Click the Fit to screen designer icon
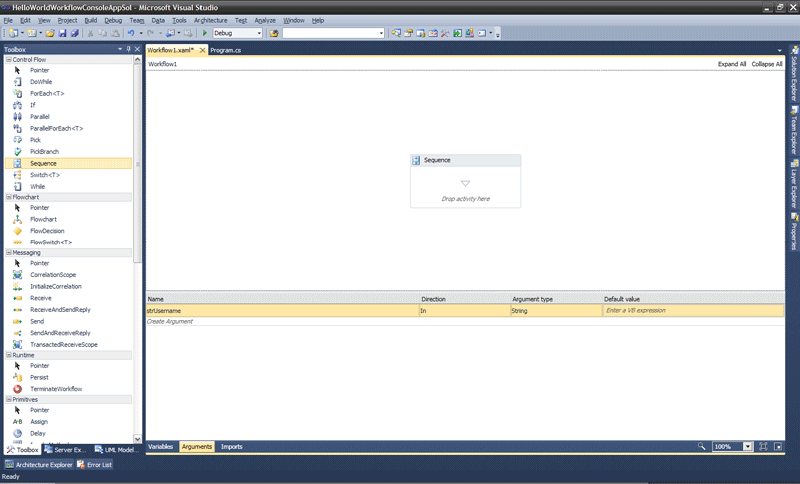The height and width of the screenshot is (484, 800). (x=763, y=447)
